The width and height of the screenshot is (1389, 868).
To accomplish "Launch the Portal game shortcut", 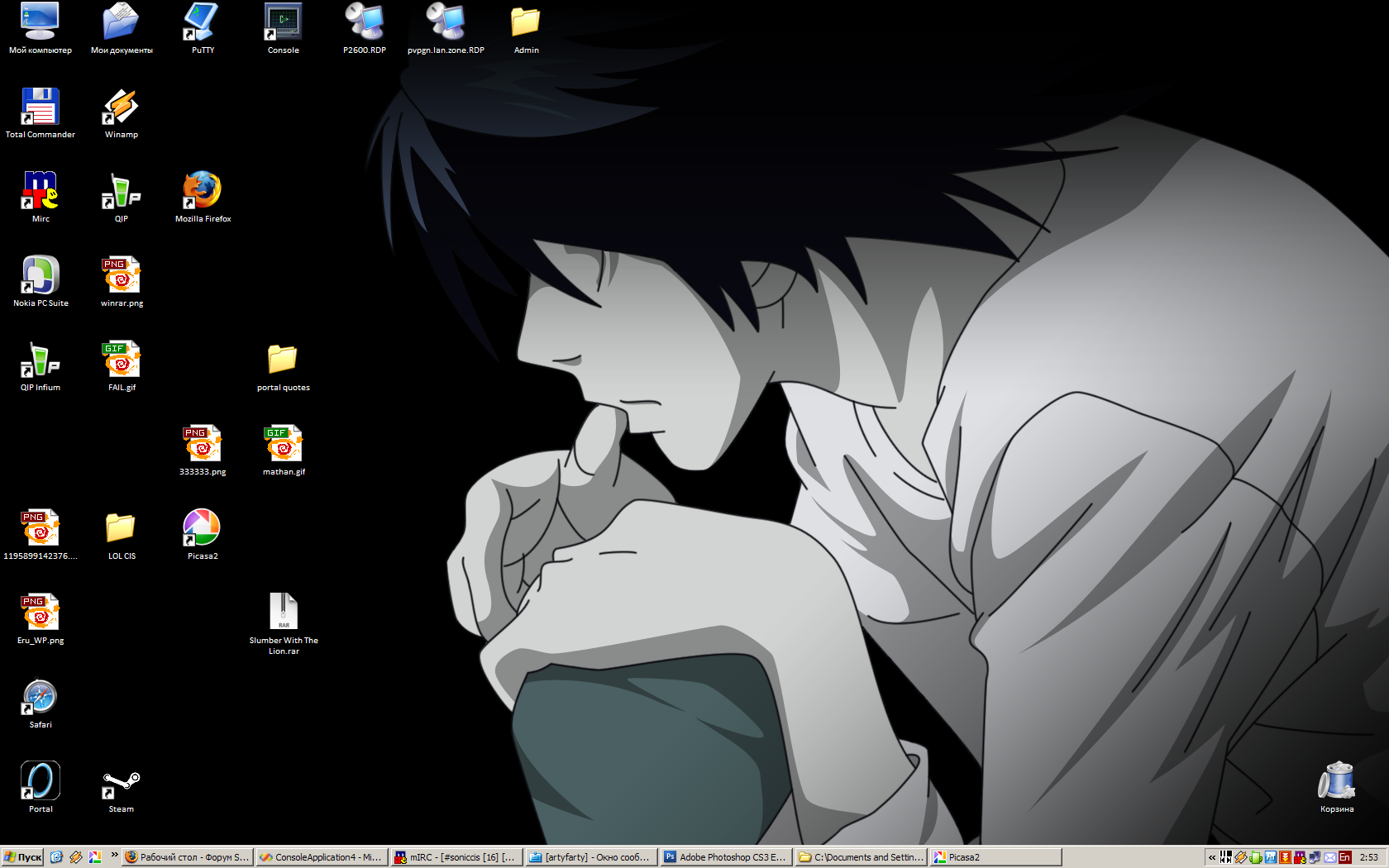I will (x=40, y=788).
